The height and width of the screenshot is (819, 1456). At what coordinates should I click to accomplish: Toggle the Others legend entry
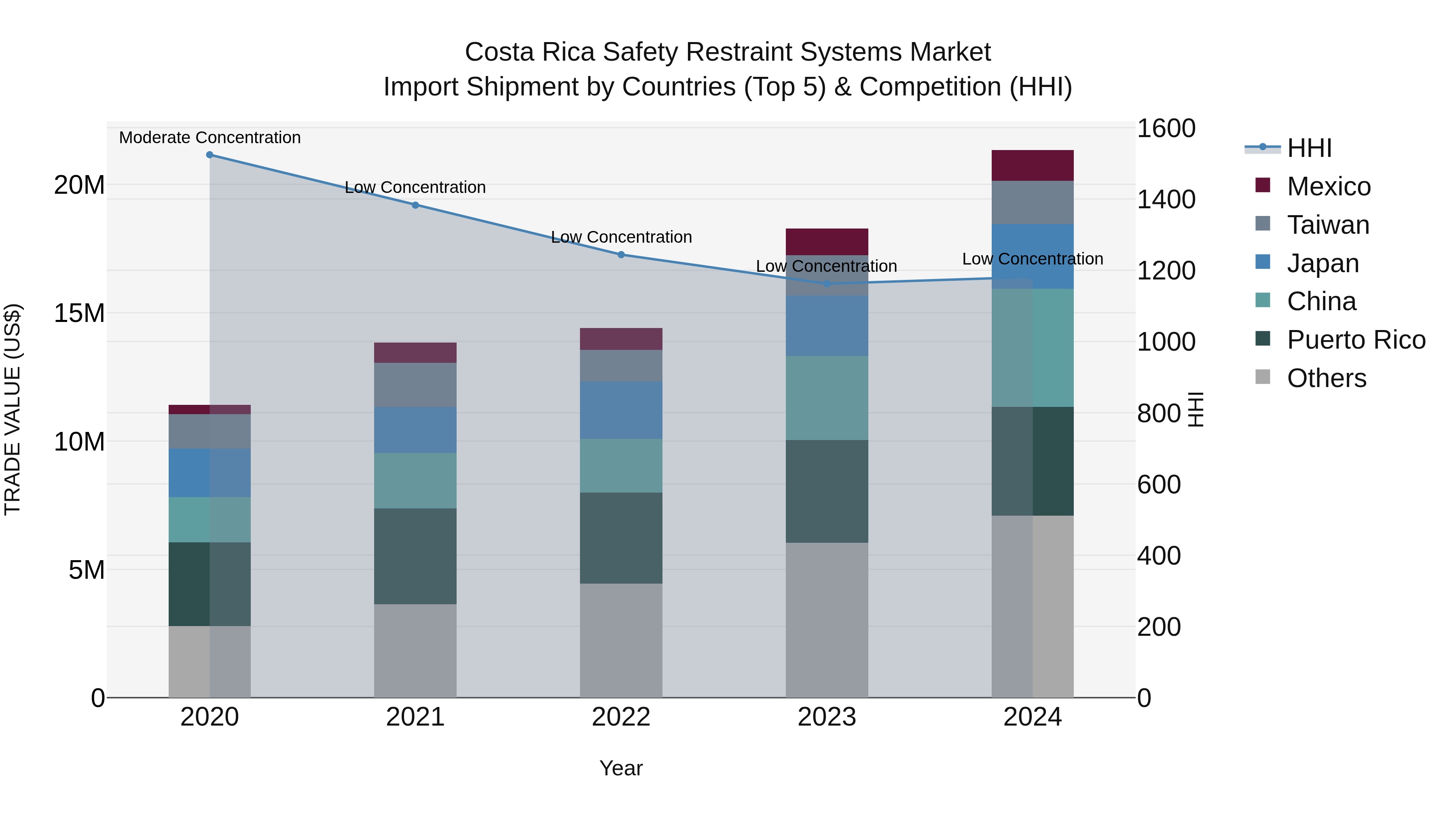pyautogui.click(x=1311, y=378)
